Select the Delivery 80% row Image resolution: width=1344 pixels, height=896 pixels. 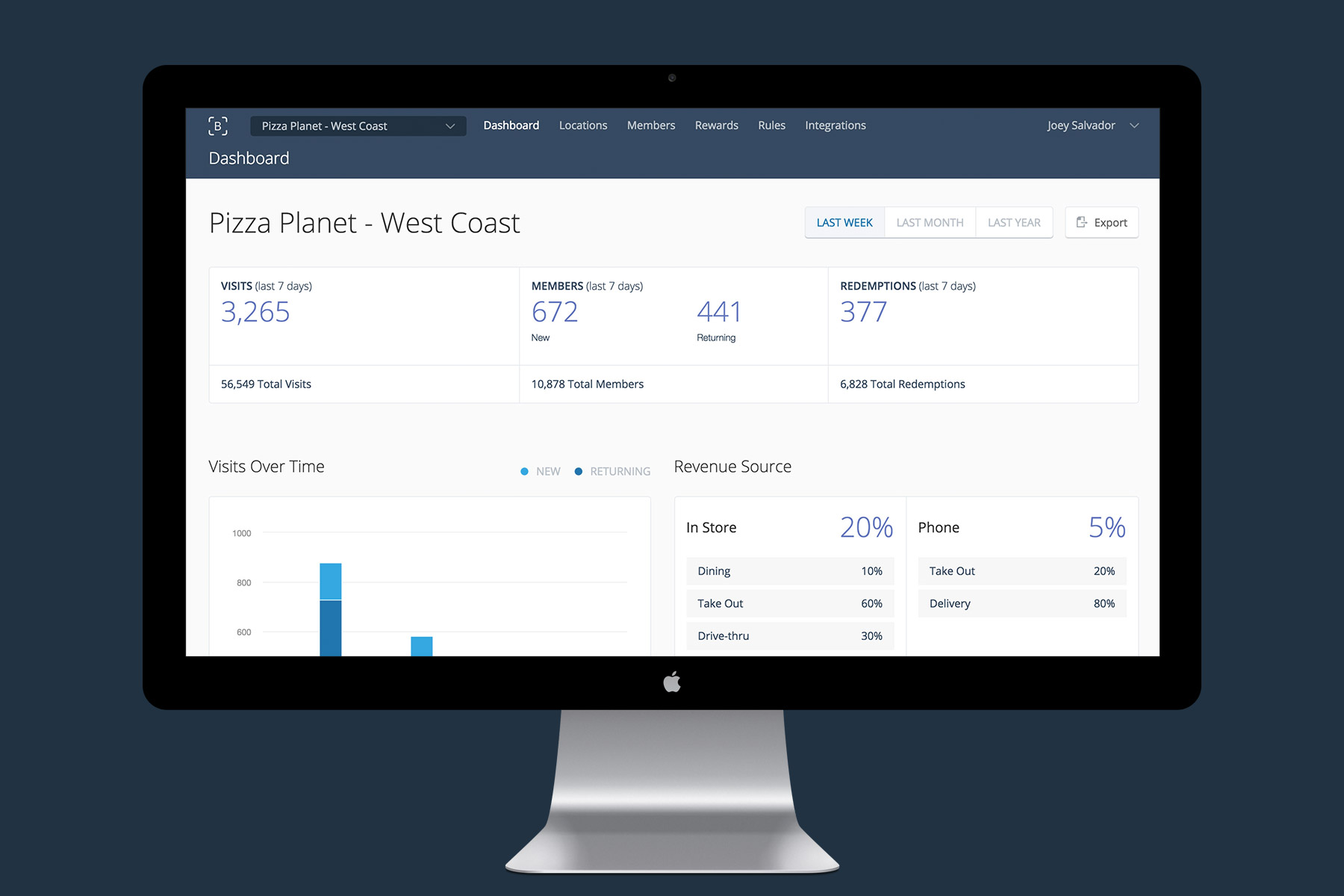click(x=1022, y=603)
